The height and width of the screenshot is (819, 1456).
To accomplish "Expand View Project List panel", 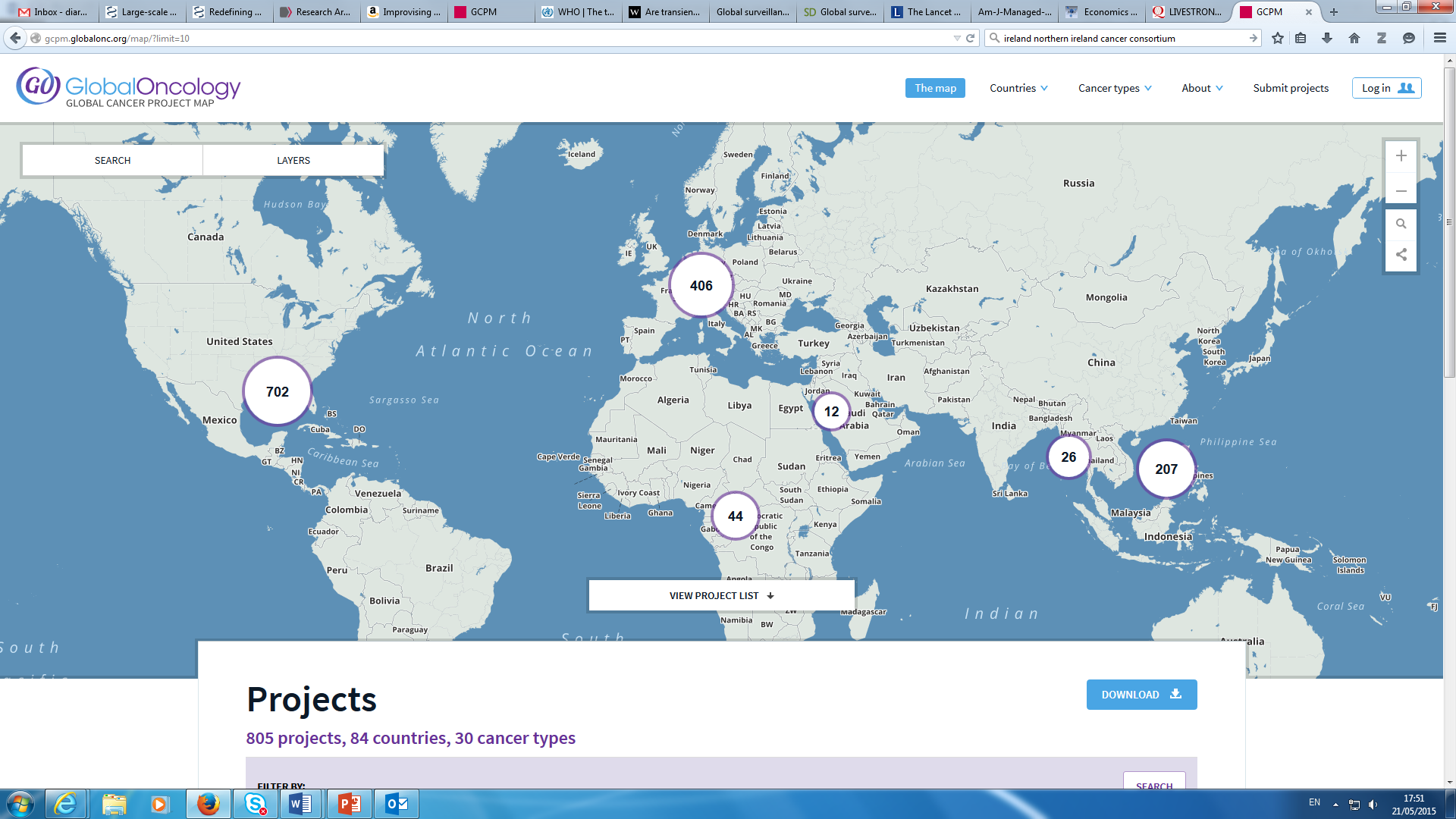I will pos(721,595).
